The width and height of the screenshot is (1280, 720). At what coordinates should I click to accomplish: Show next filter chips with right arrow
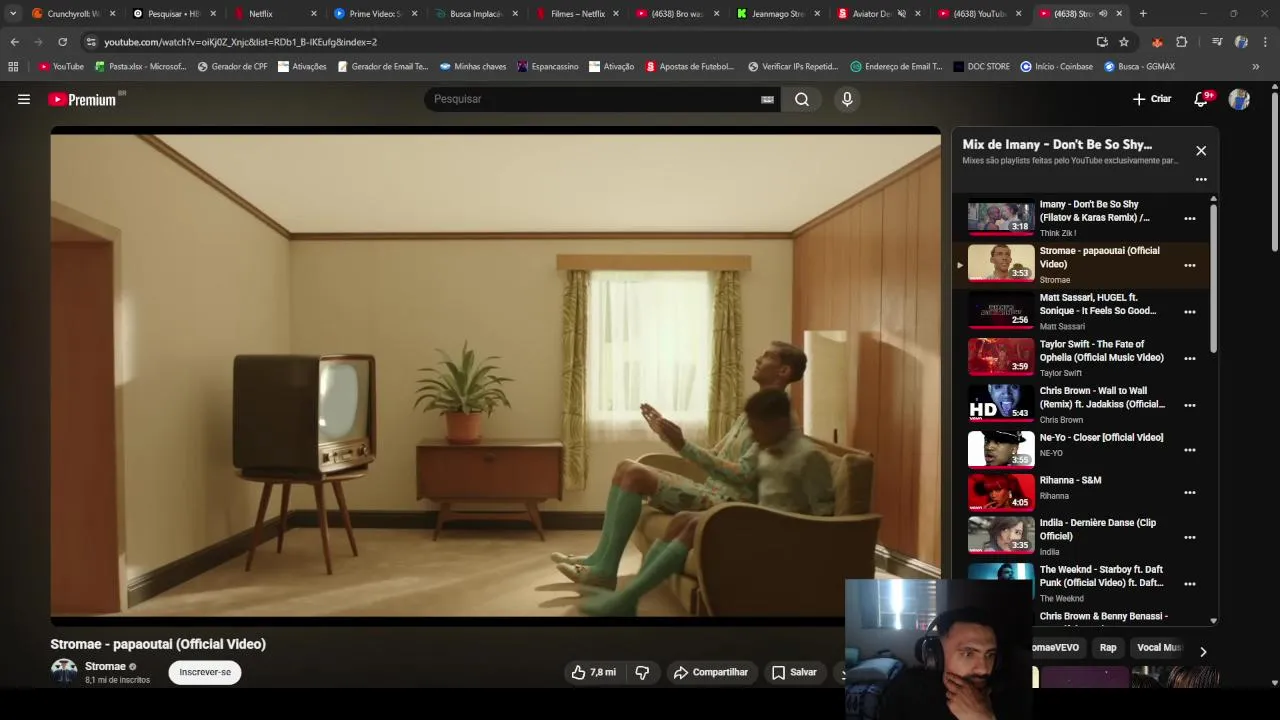point(1203,652)
